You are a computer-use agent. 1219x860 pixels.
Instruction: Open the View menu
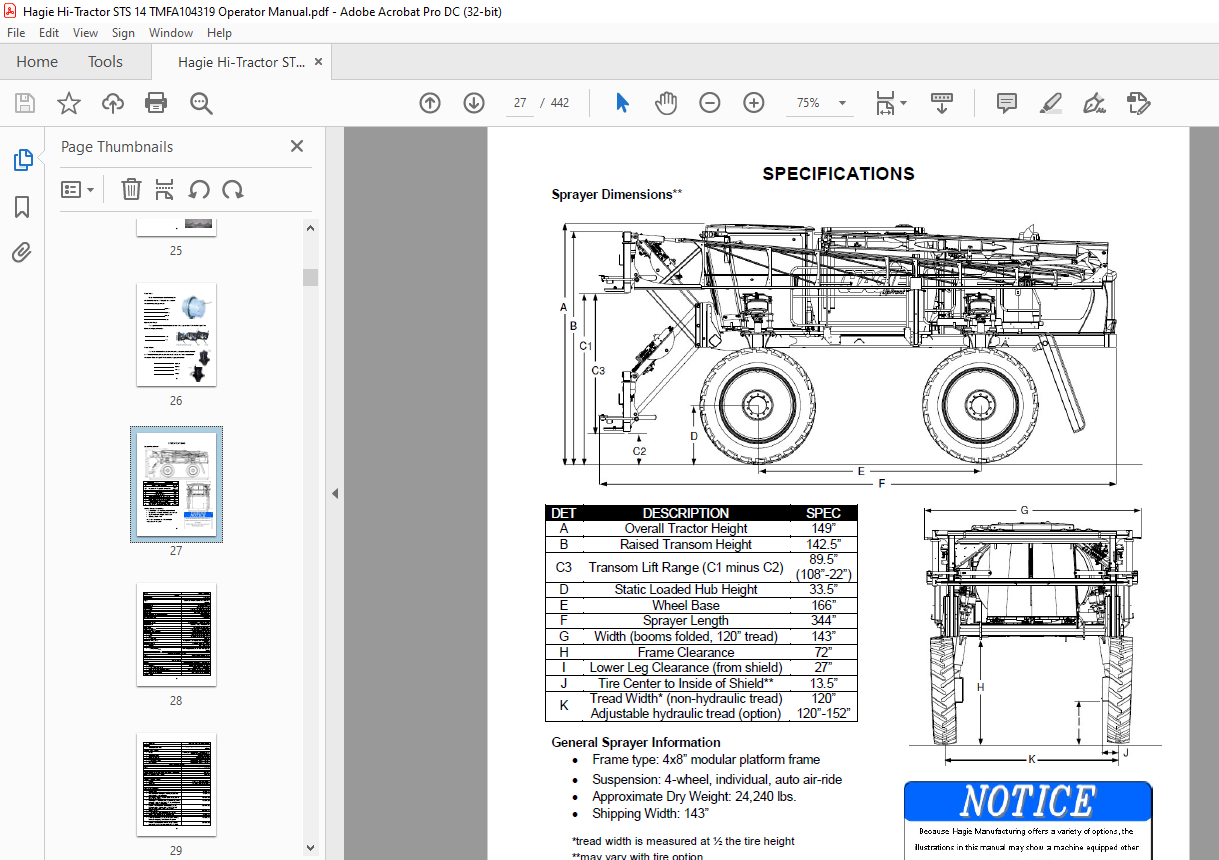pyautogui.click(x=85, y=33)
